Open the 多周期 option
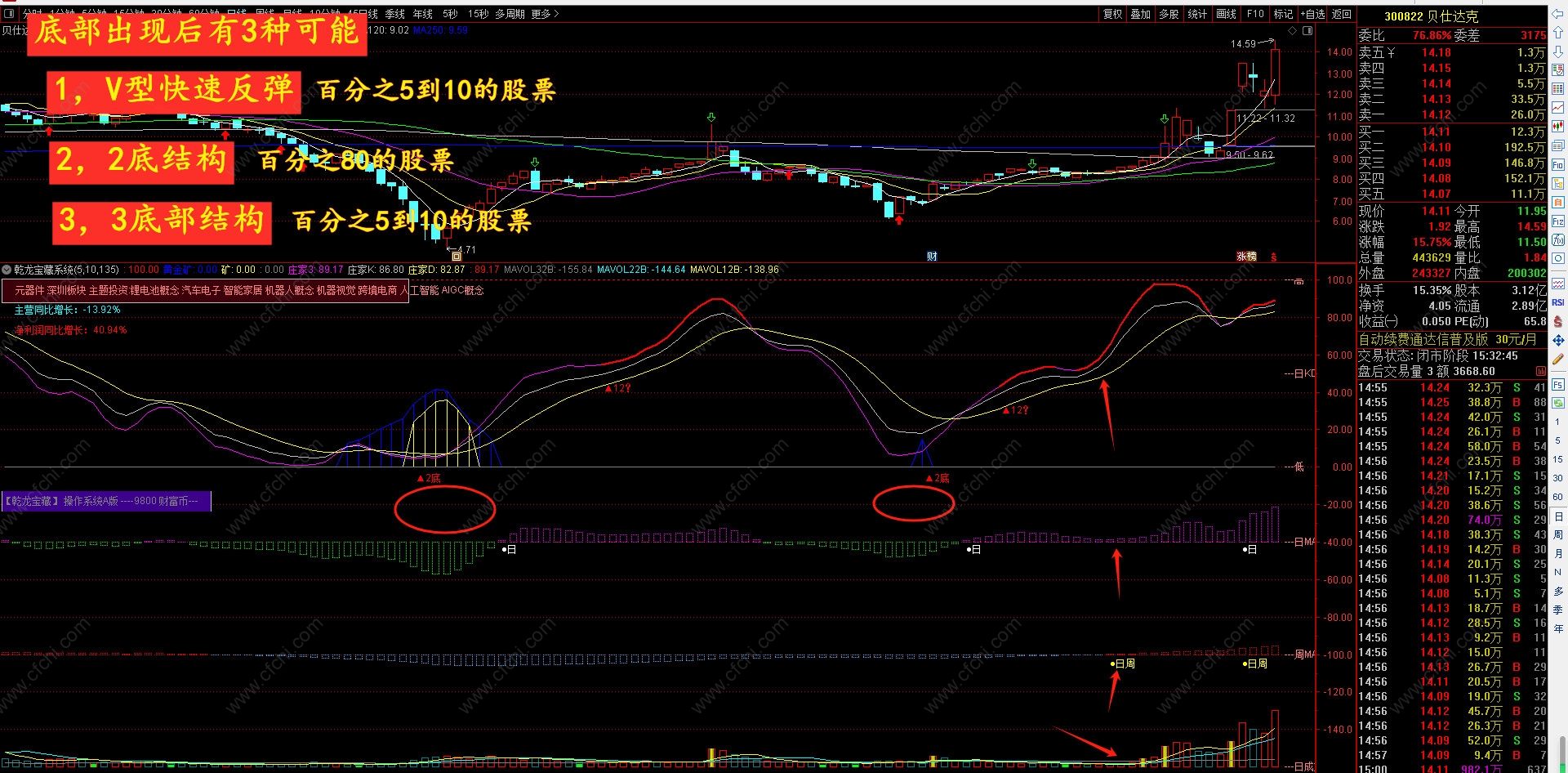1568x773 pixels. point(510,14)
